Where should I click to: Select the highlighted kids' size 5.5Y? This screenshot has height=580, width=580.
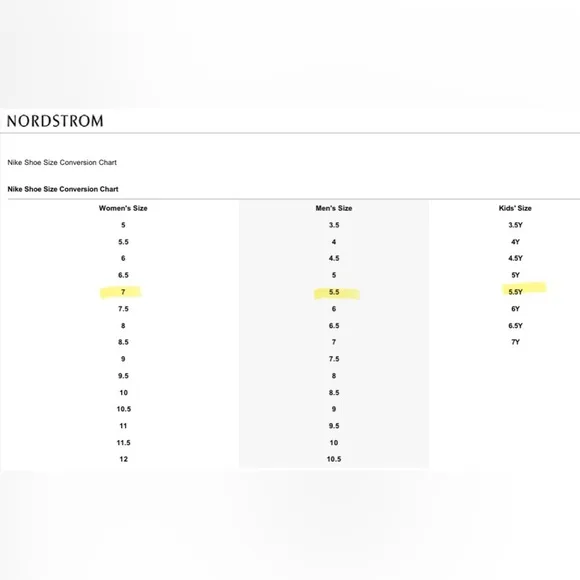(x=515, y=292)
